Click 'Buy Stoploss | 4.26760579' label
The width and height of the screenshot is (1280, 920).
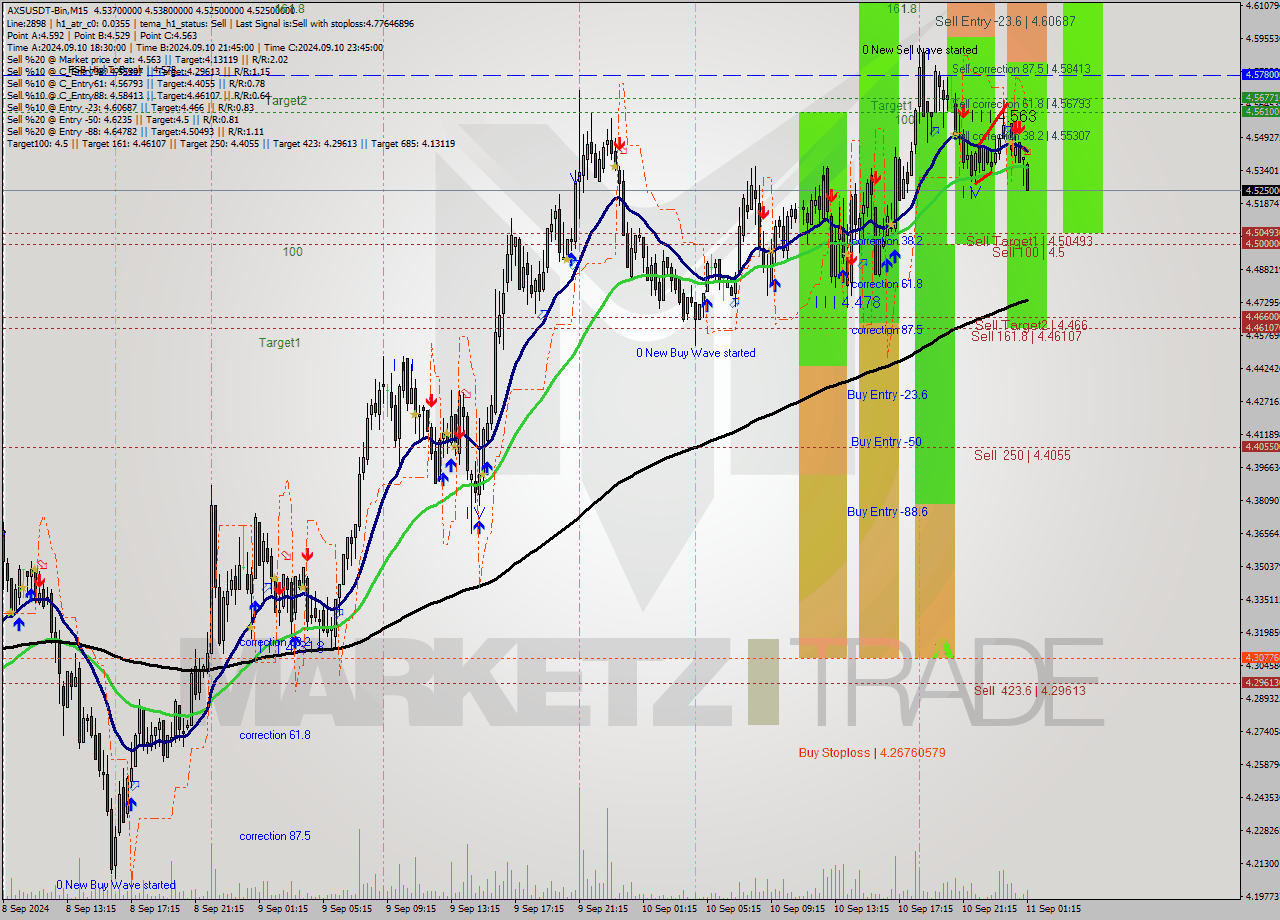[x=872, y=753]
